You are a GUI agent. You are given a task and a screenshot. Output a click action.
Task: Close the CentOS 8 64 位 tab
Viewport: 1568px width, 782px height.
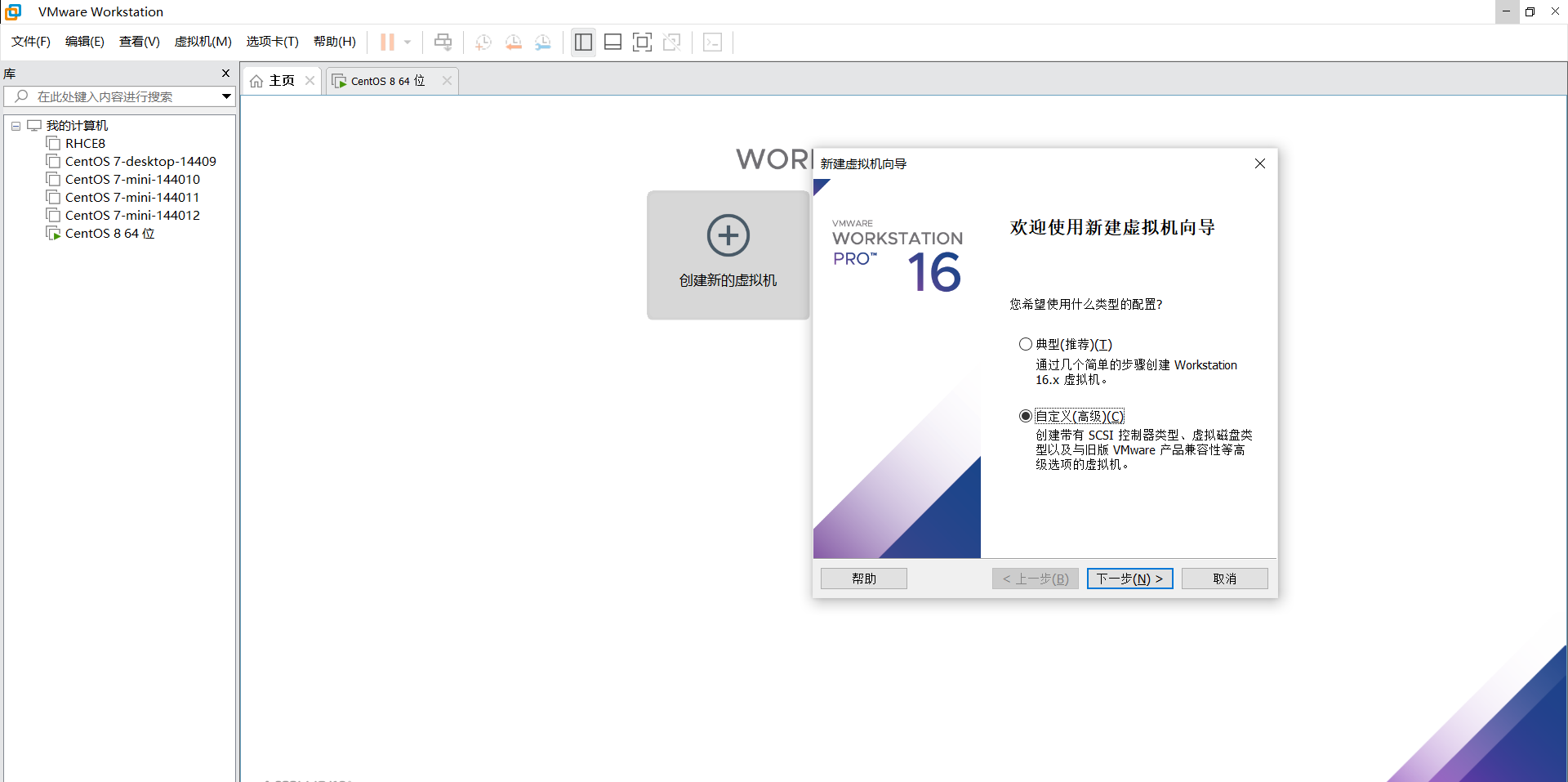point(447,80)
